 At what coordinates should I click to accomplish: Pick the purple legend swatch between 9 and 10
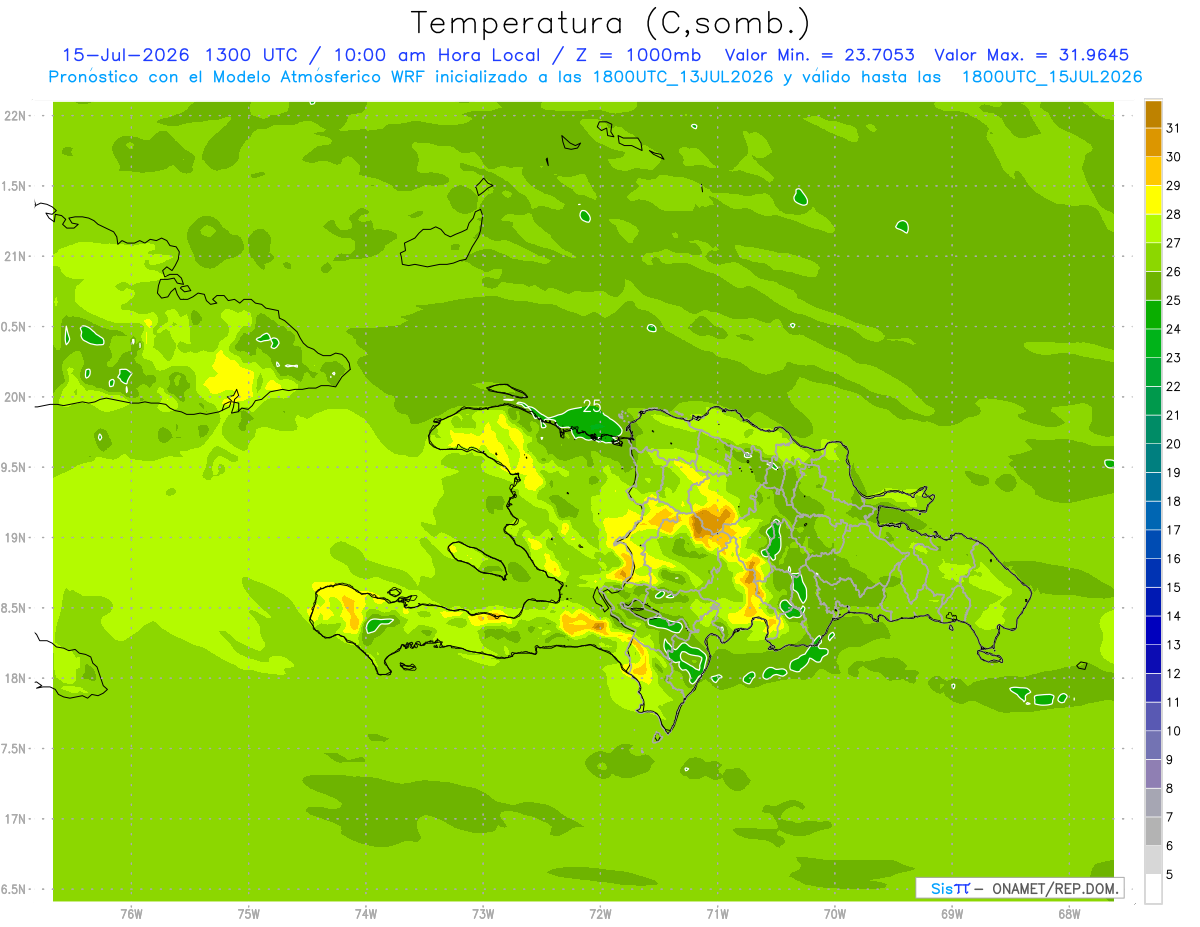pyautogui.click(x=1153, y=746)
